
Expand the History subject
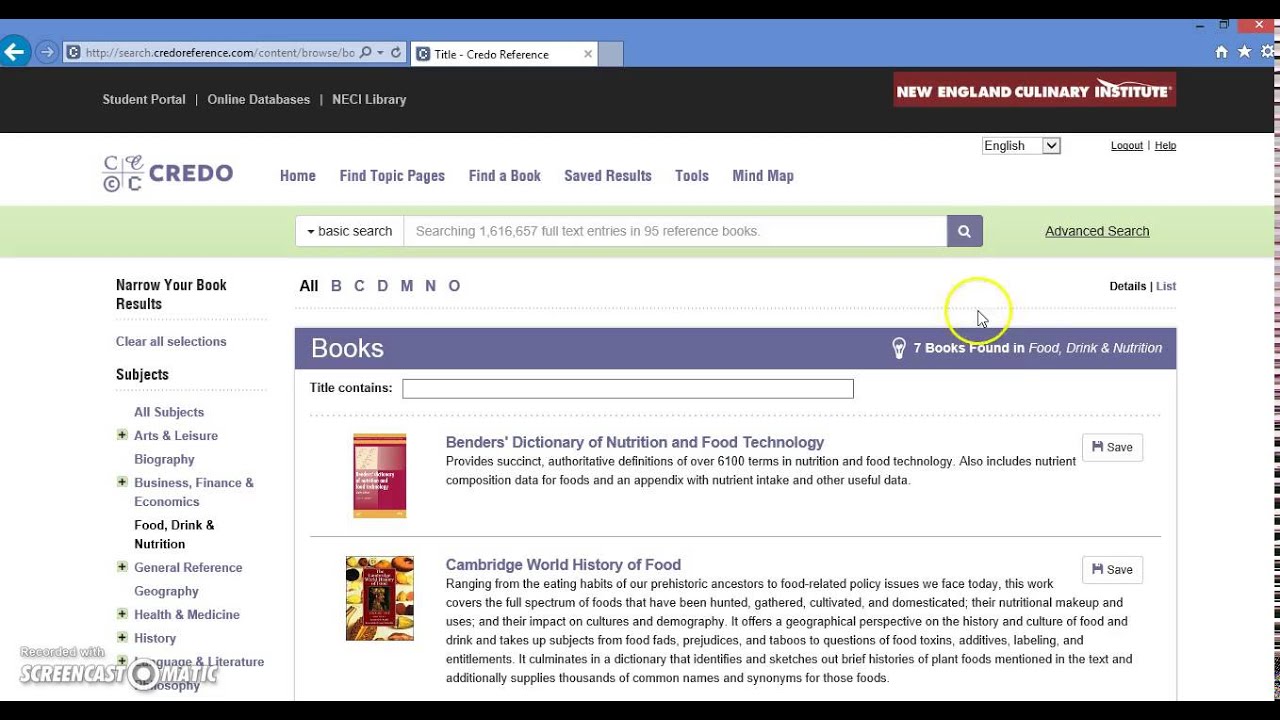(x=122, y=637)
